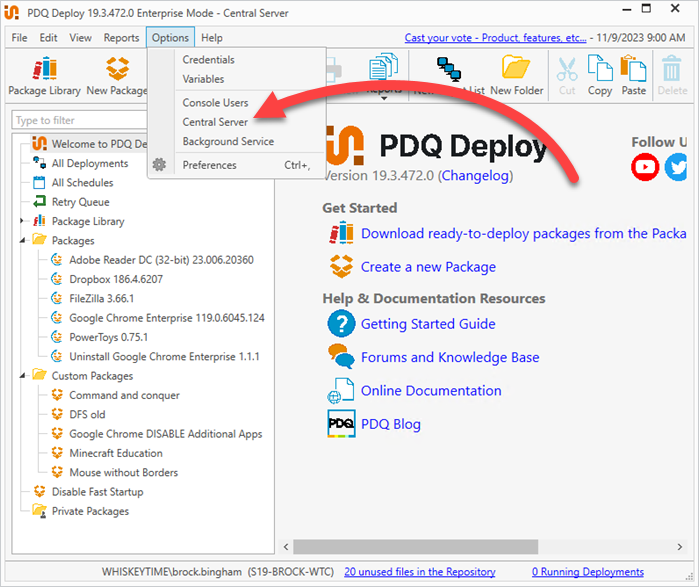Click the New Folder toolbar icon
The height and width of the screenshot is (587, 699).
coord(516,67)
